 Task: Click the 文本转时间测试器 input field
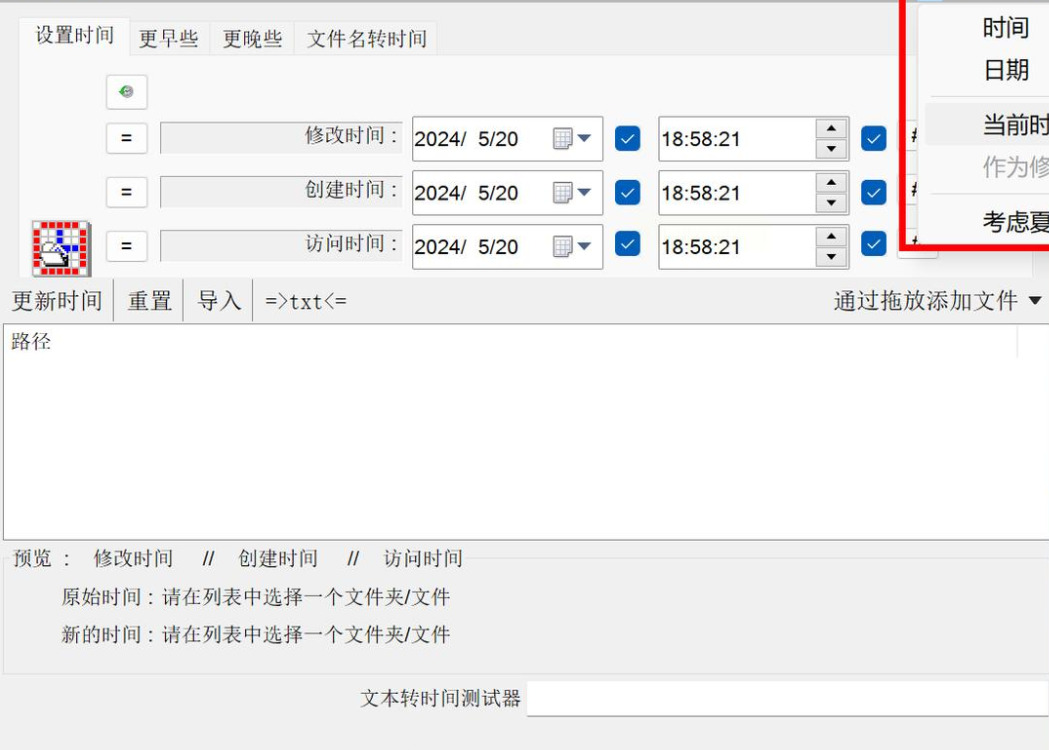pyautogui.click(x=787, y=698)
